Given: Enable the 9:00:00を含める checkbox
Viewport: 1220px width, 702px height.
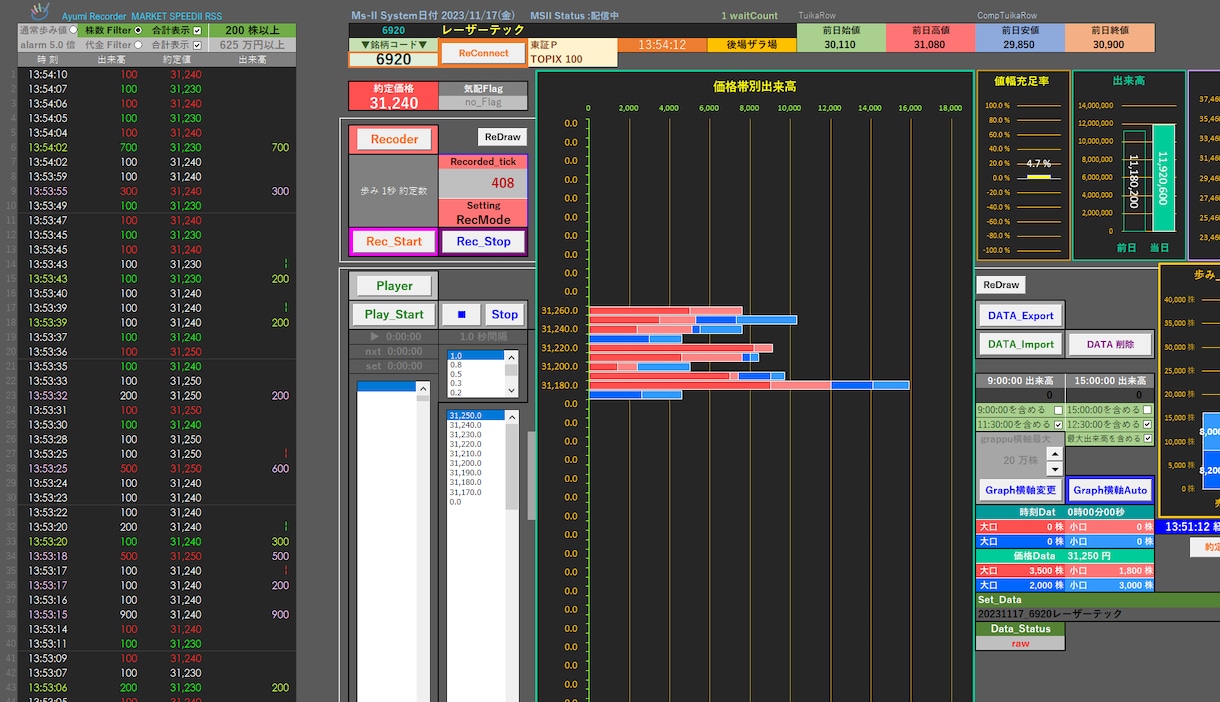Looking at the screenshot, I should [x=1058, y=410].
